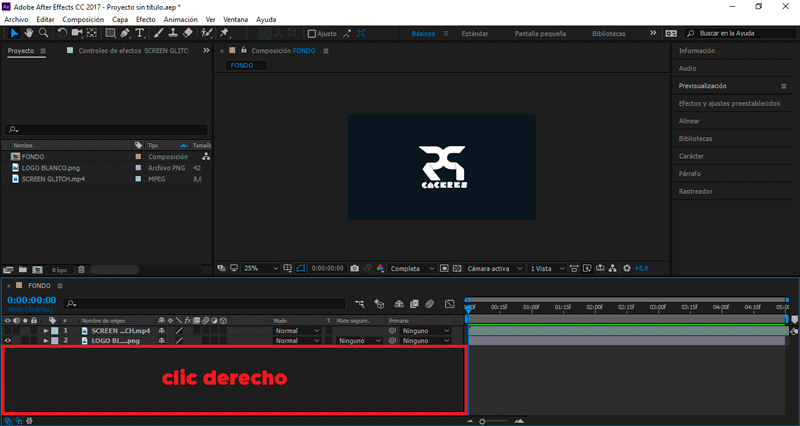Open track matte dropdown for LOGO BLANCO layer
Image resolution: width=800 pixels, height=426 pixels.
coord(359,340)
